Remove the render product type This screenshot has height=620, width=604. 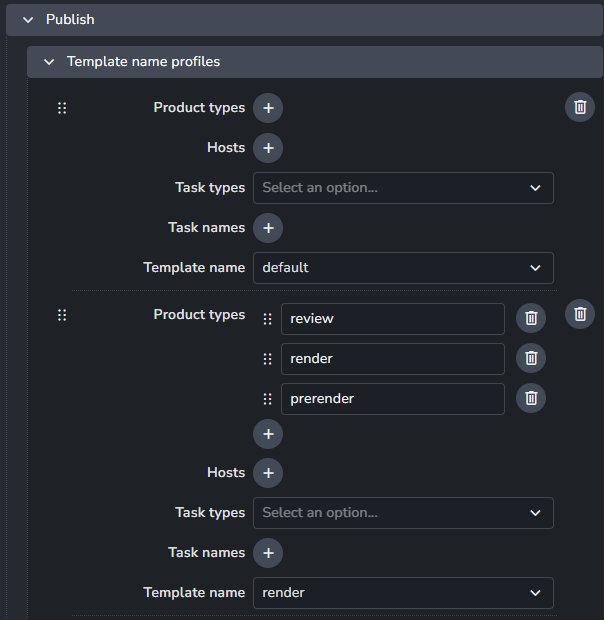click(x=531, y=358)
